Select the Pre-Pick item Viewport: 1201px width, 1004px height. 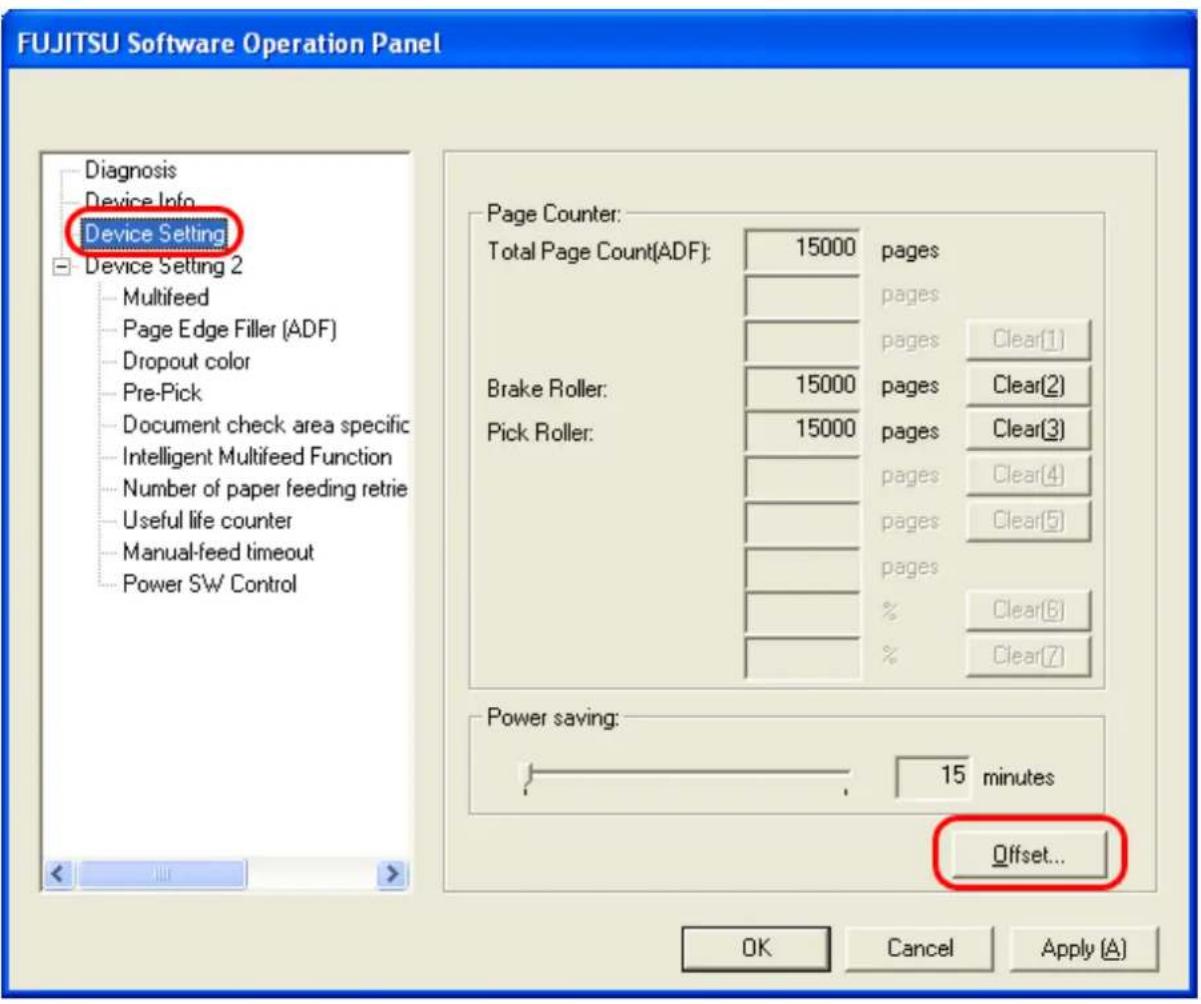[162, 393]
